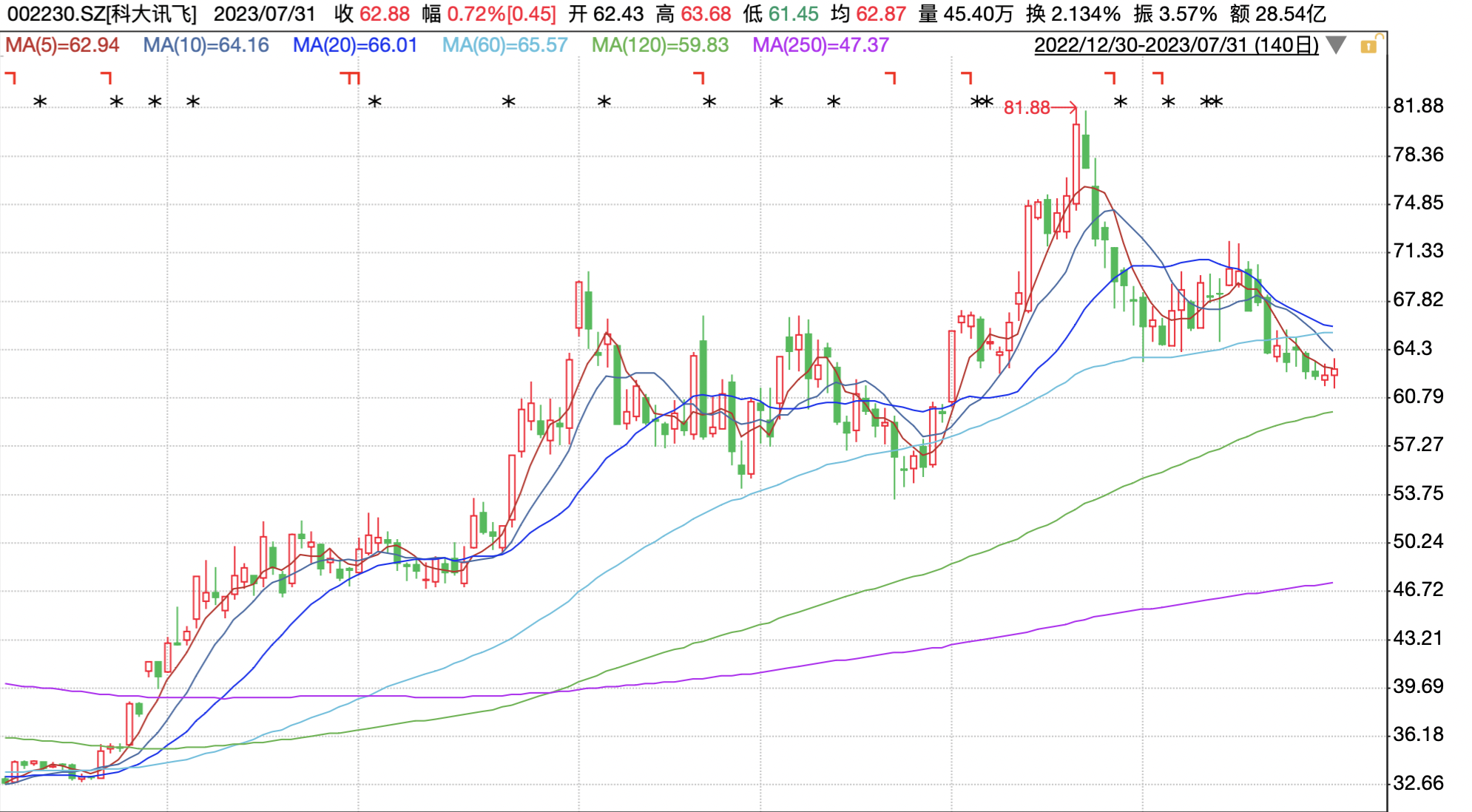Click the MA(60)=65.57 indicator label
Viewport: 1472px width, 812px height.
[504, 45]
